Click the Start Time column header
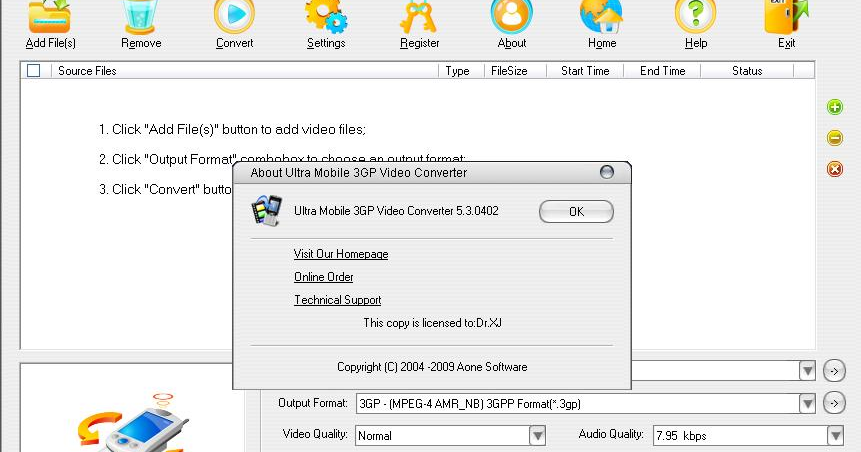This screenshot has height=452, width=861. click(585, 71)
